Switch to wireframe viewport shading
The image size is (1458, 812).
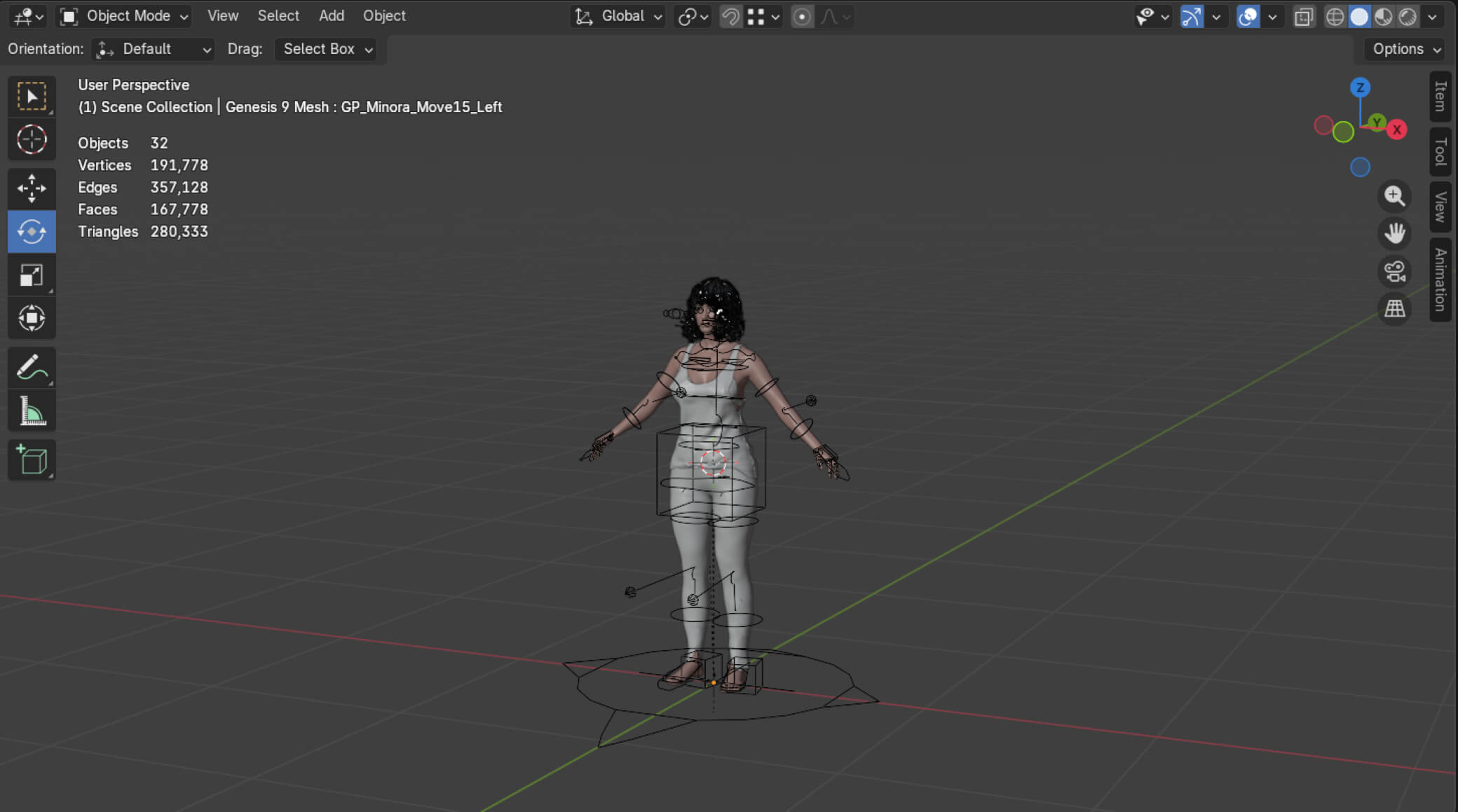click(x=1335, y=16)
